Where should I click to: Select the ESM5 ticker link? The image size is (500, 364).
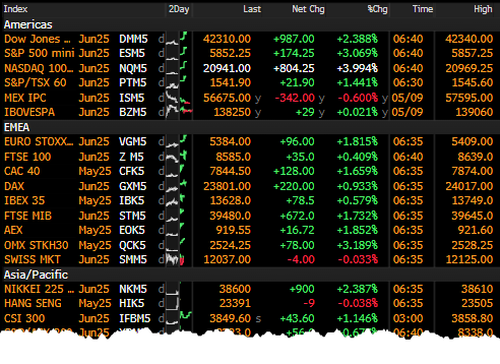click(x=132, y=53)
